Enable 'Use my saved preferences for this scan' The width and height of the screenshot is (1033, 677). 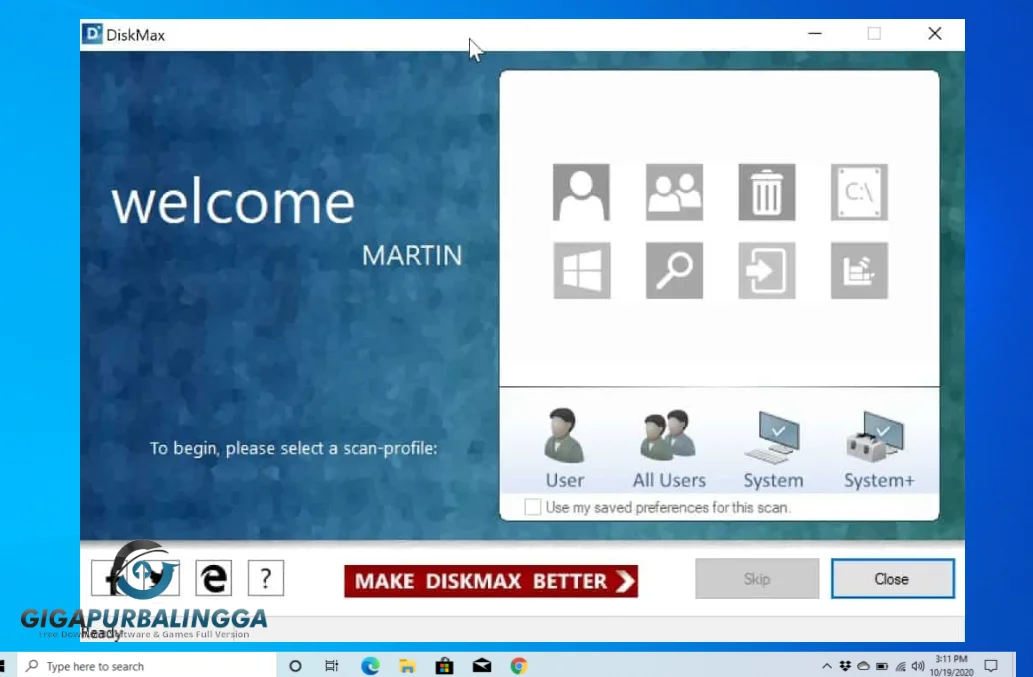coord(532,507)
